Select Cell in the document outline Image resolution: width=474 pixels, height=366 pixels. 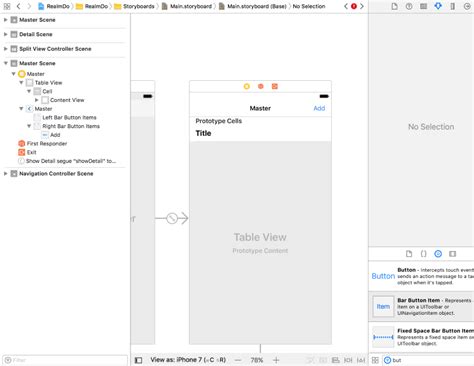(47, 91)
